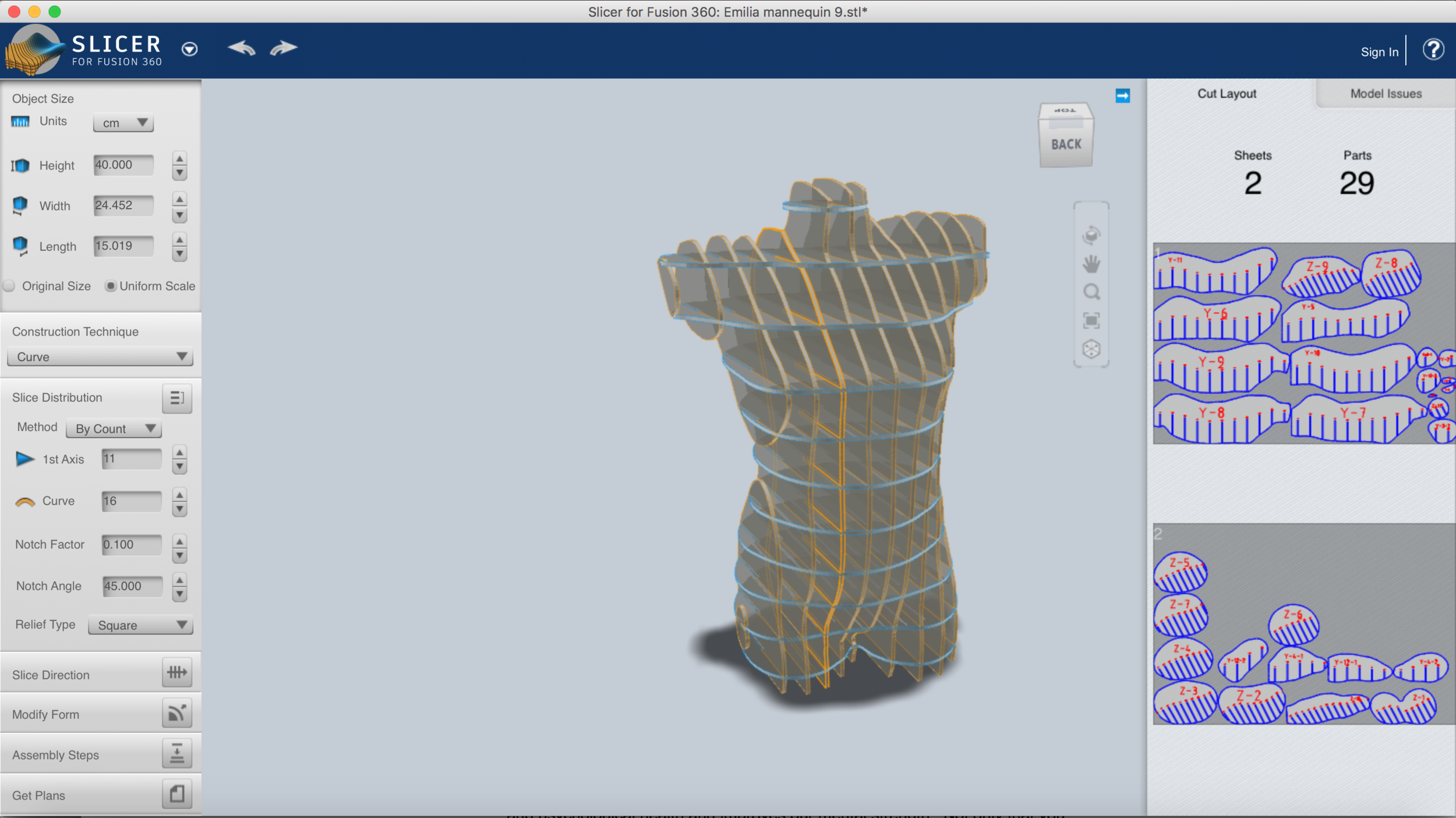Select the Orbit view tool

coord(1091,235)
